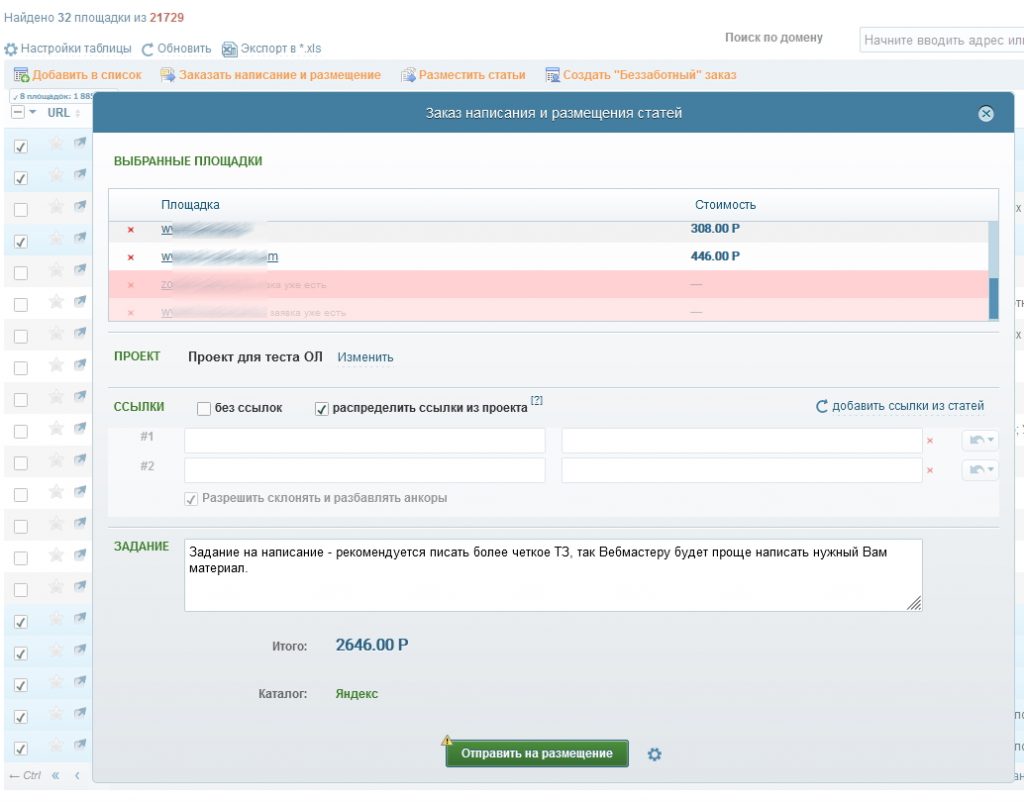Viewport: 1024px width, 802px height.
Task: Open the site link on the 308.00 Р row
Action: (206, 229)
